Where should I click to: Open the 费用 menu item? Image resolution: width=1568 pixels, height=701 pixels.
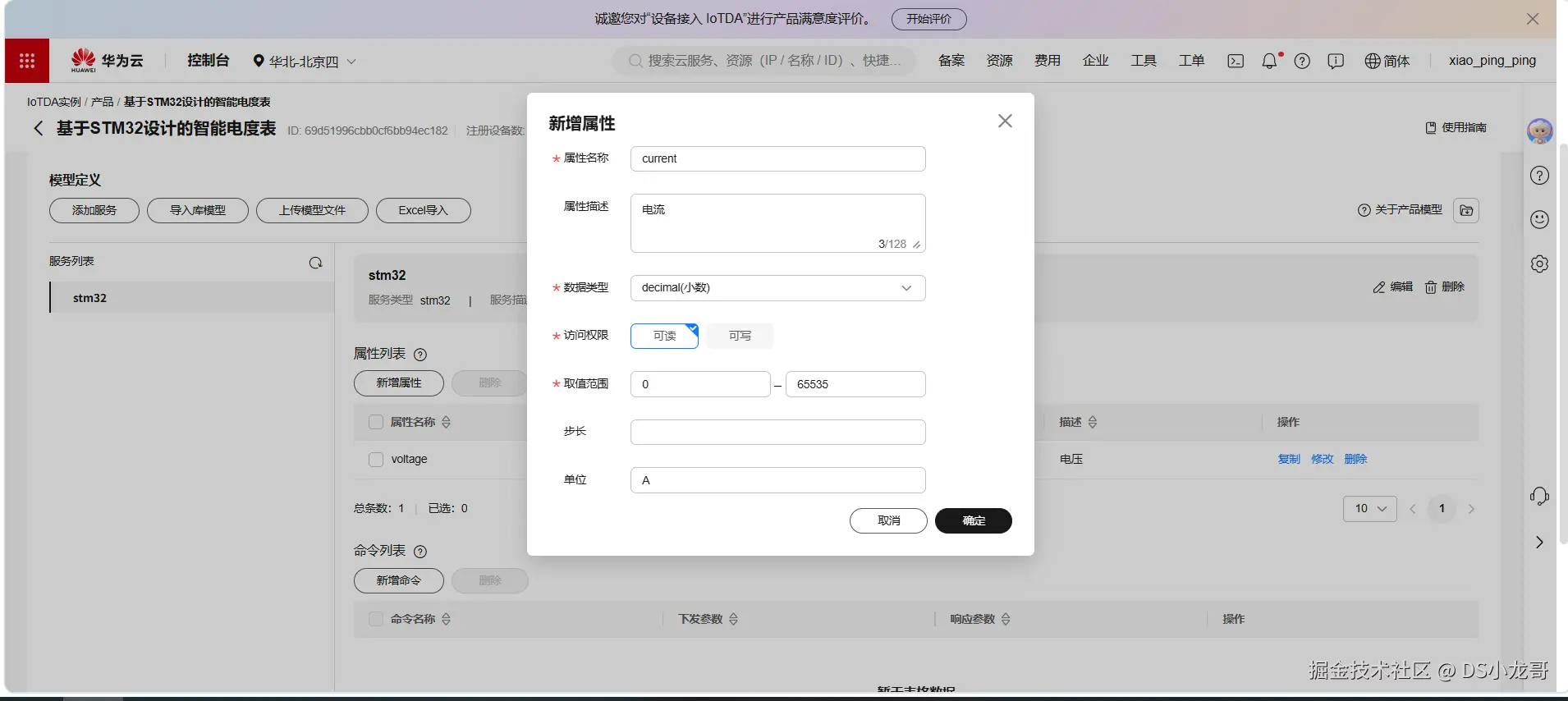(x=1048, y=61)
